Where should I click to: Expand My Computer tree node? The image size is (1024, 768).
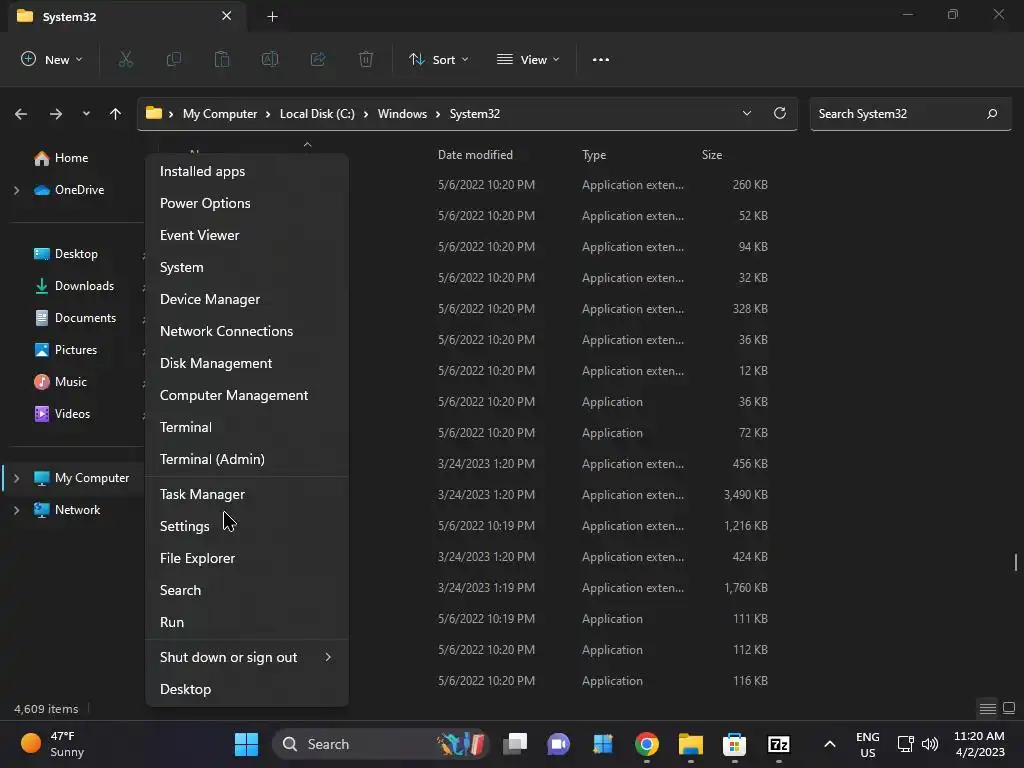[16, 478]
